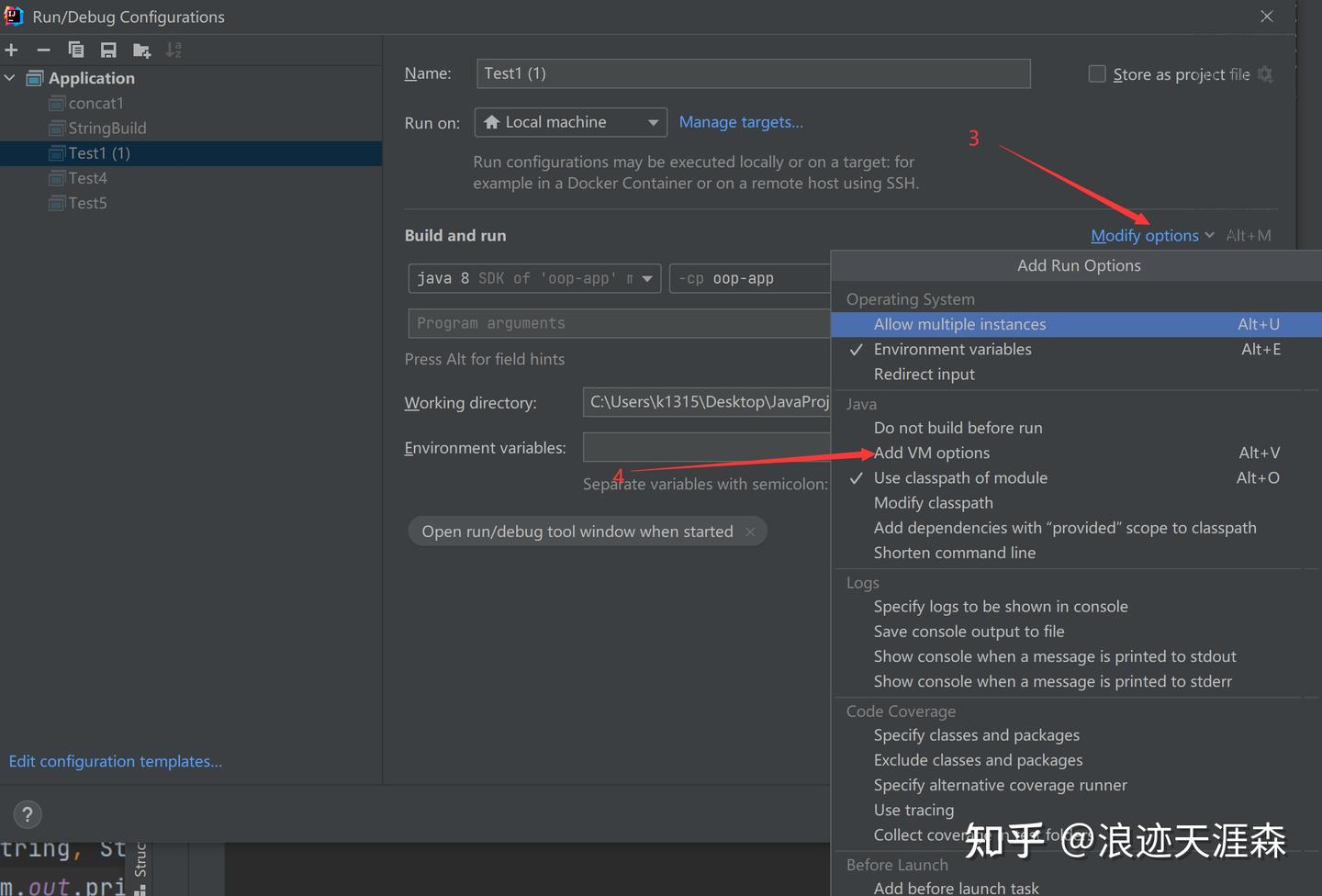Open the help button
The image size is (1322, 896).
[27, 814]
